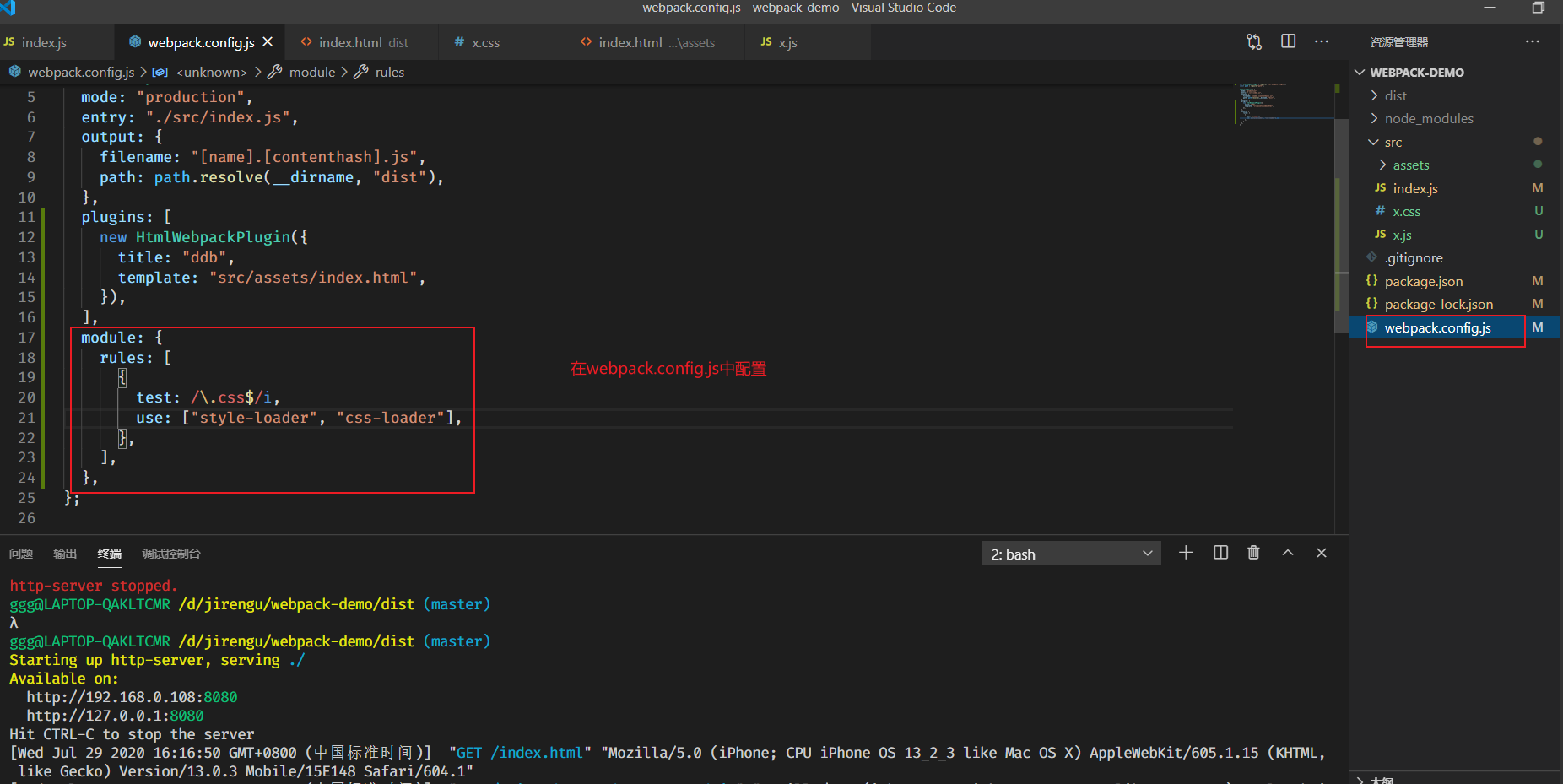Switch to the index.js editor tab
The image size is (1563, 784).
(x=44, y=43)
